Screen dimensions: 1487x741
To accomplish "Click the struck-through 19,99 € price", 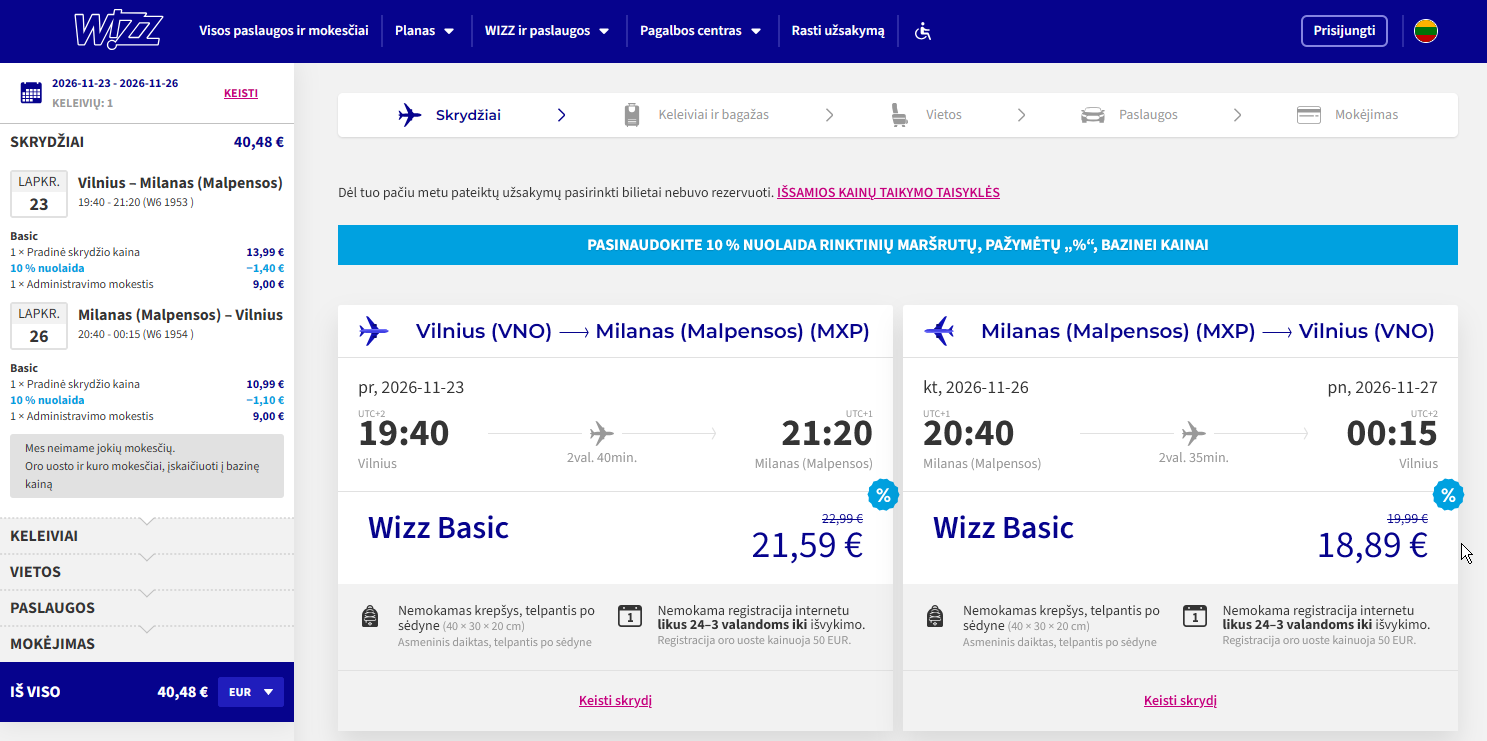I will tap(1407, 518).
